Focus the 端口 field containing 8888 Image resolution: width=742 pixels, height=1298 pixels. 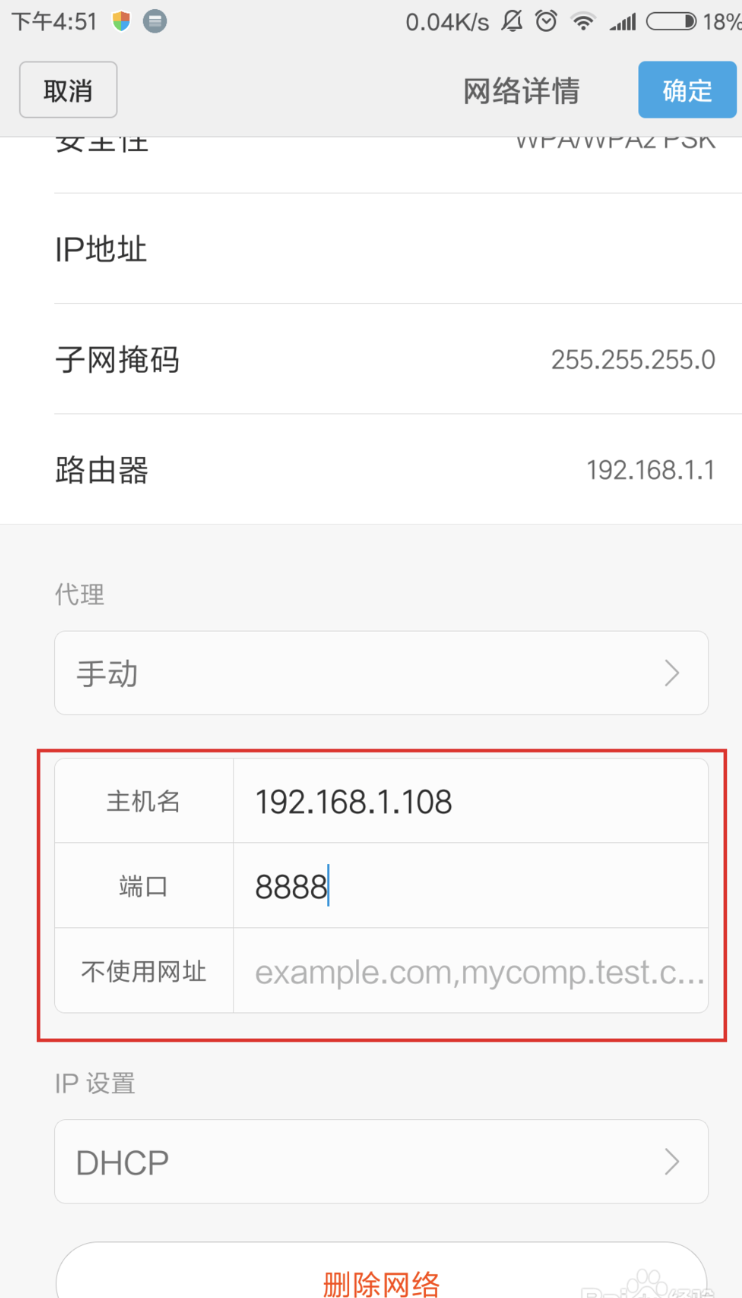tap(470, 886)
